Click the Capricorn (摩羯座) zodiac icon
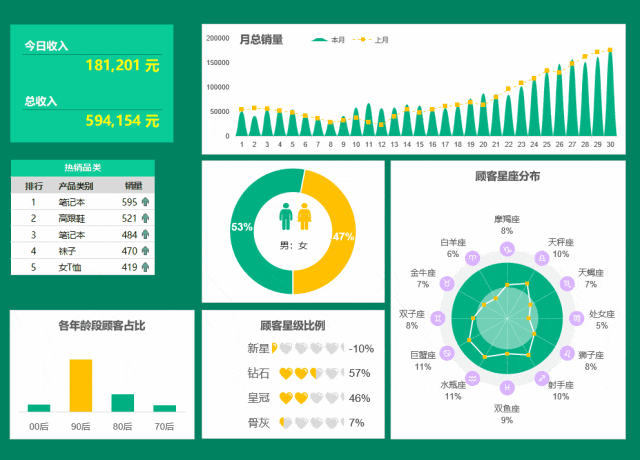Screen dimensions: 640x460 pyautogui.click(x=507, y=247)
